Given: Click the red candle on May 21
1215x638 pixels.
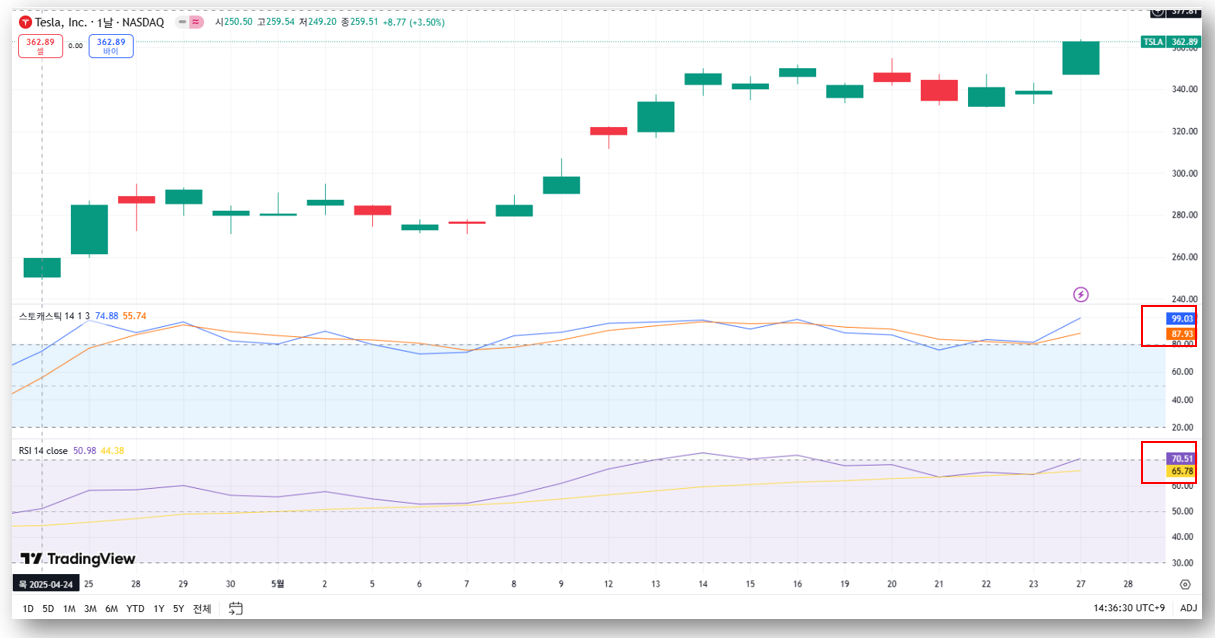Looking at the screenshot, I should click(939, 90).
